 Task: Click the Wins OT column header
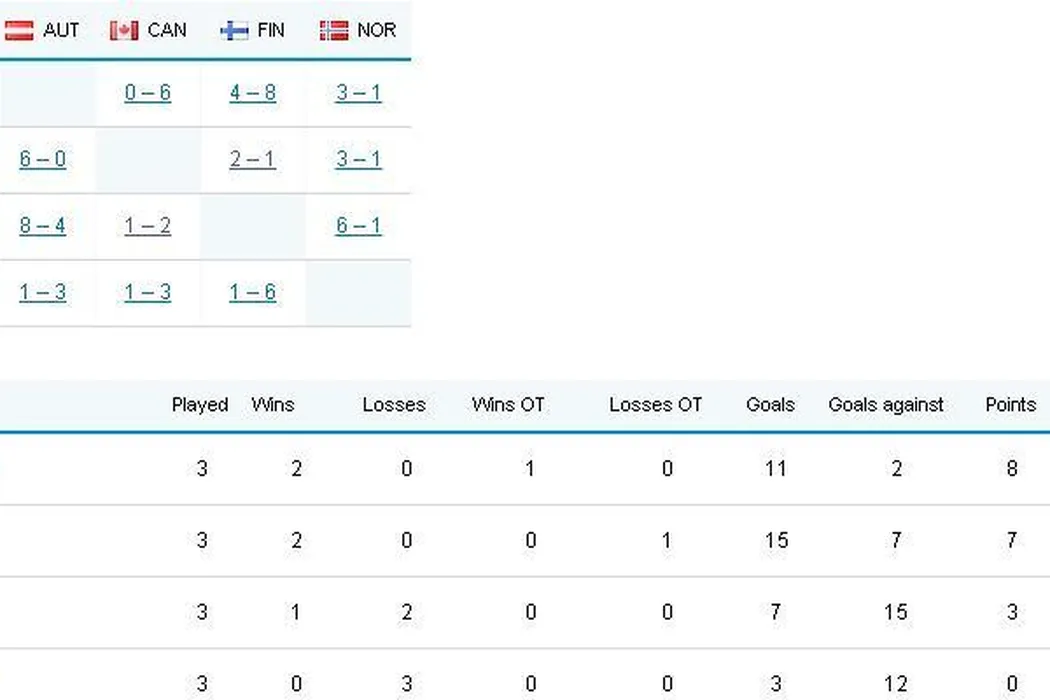(x=508, y=405)
